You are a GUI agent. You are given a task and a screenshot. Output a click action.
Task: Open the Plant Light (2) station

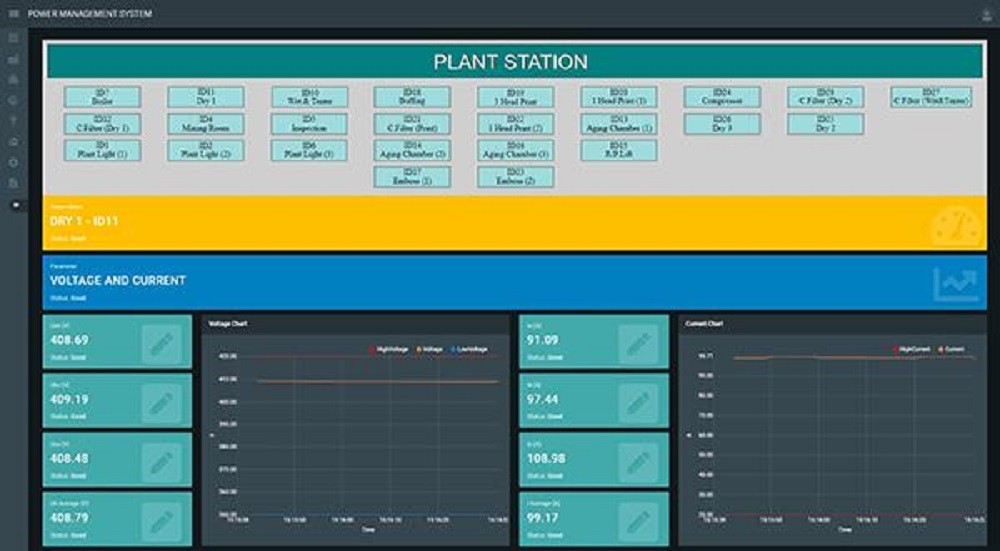tap(206, 151)
